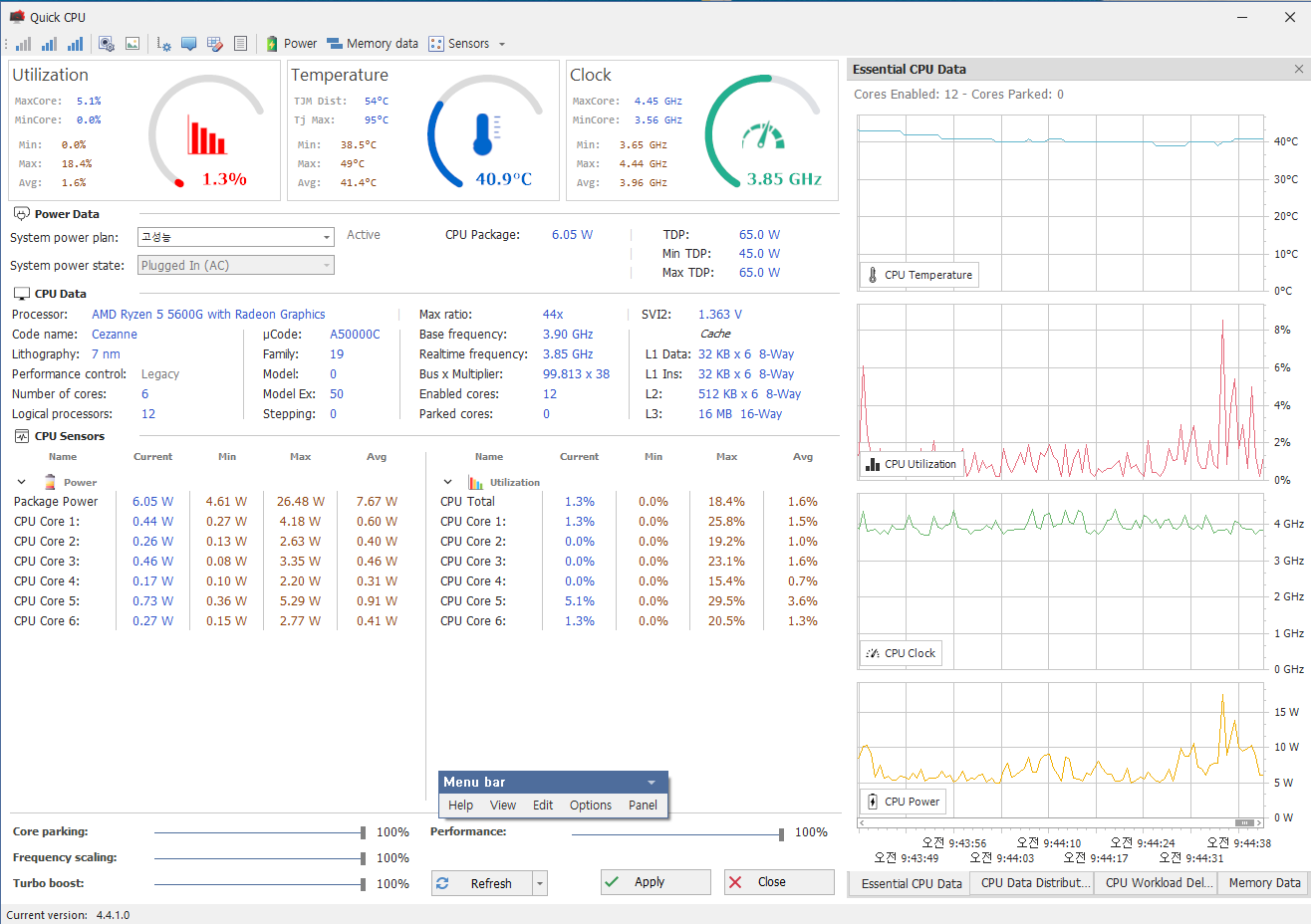Viewport: 1311px width, 924px height.
Task: Collapse the Power sensors group chevron
Action: coord(21,482)
